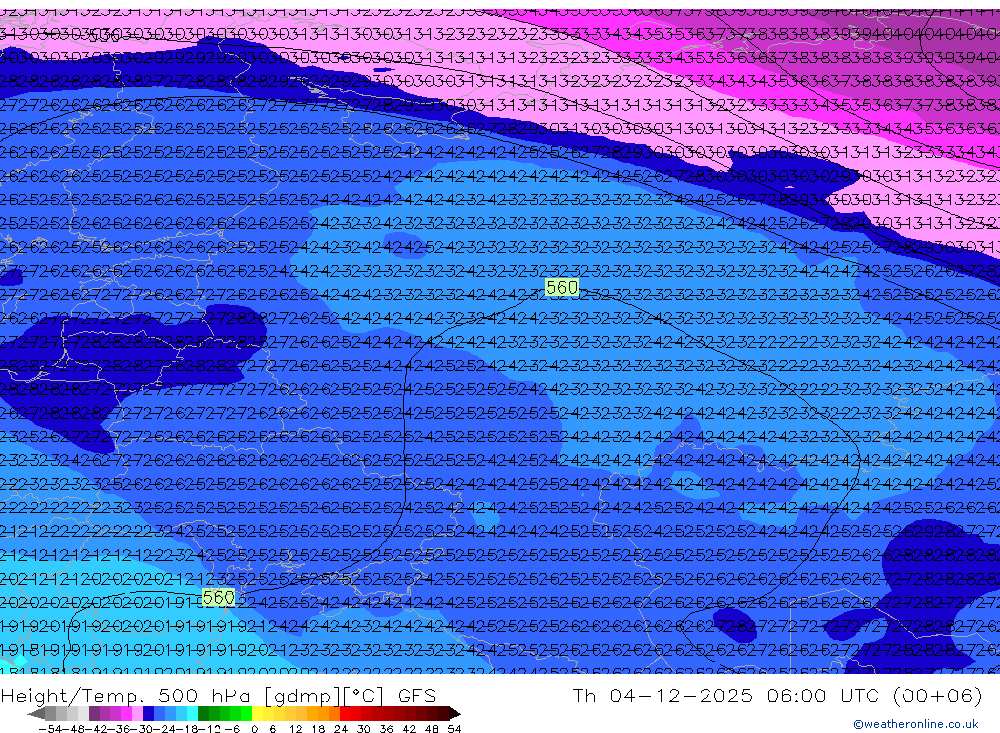Screen dimensions: 1000x733
Task: Click the '-54' value at legend's cold end
Action: tap(50, 729)
